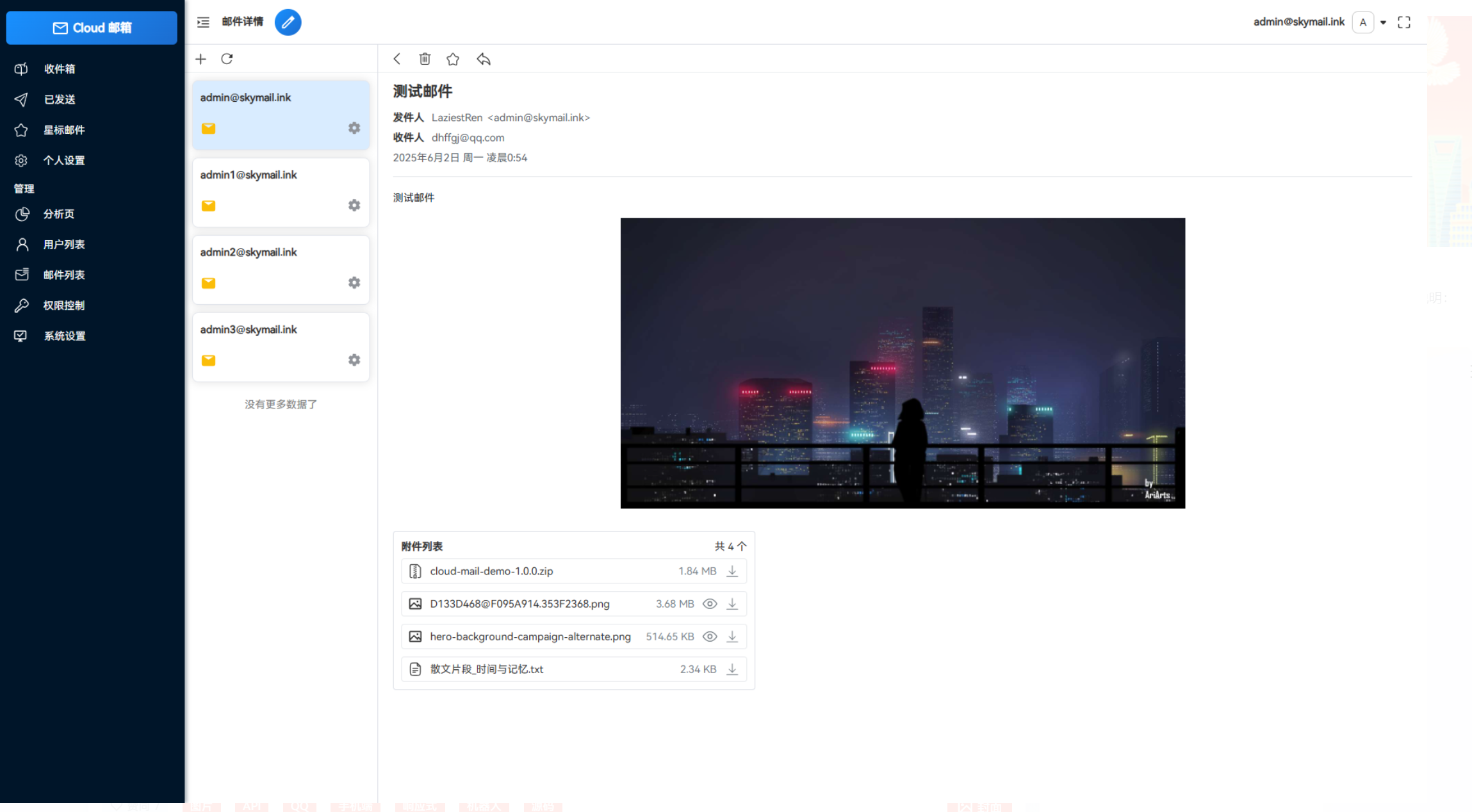Go back using the left arrow
1472x812 pixels.
[397, 59]
